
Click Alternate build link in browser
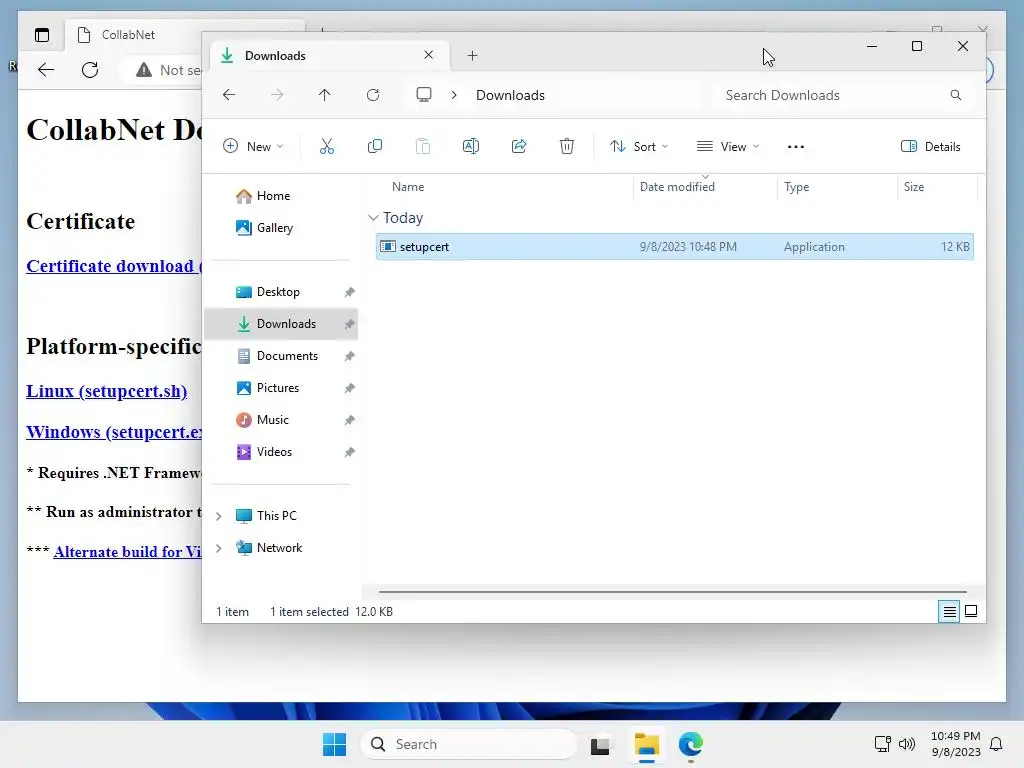pyautogui.click(x=127, y=552)
